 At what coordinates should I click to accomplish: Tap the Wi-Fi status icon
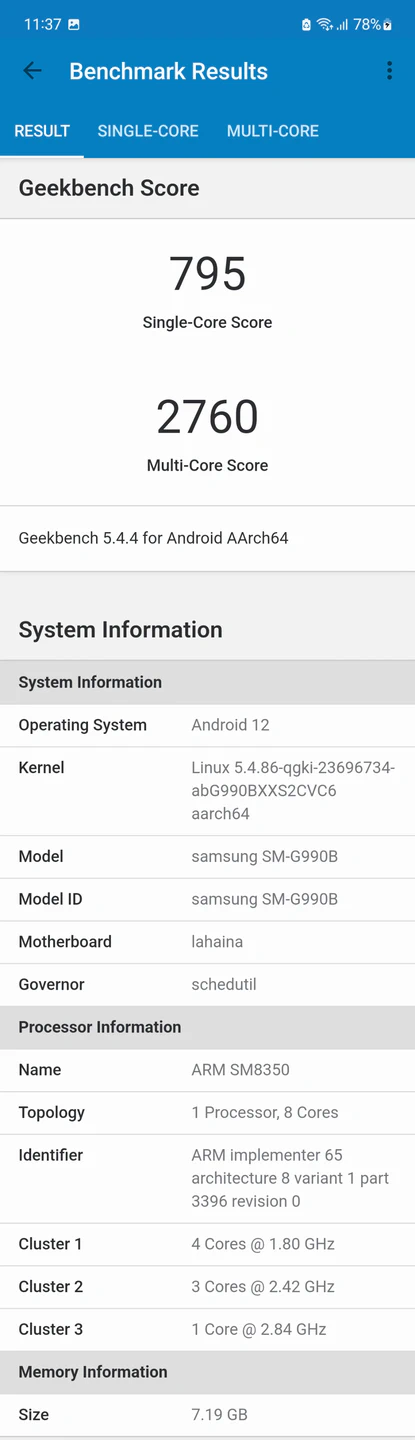point(324,24)
